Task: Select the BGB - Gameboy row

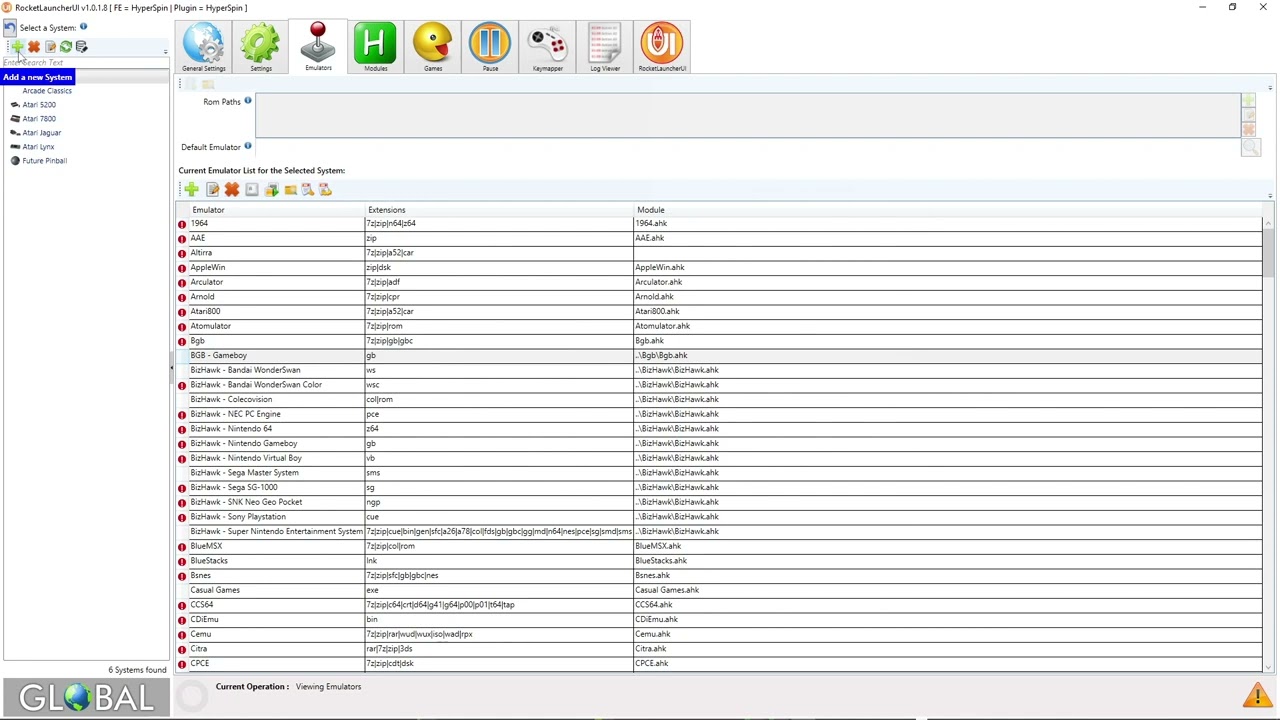Action: click(719, 356)
